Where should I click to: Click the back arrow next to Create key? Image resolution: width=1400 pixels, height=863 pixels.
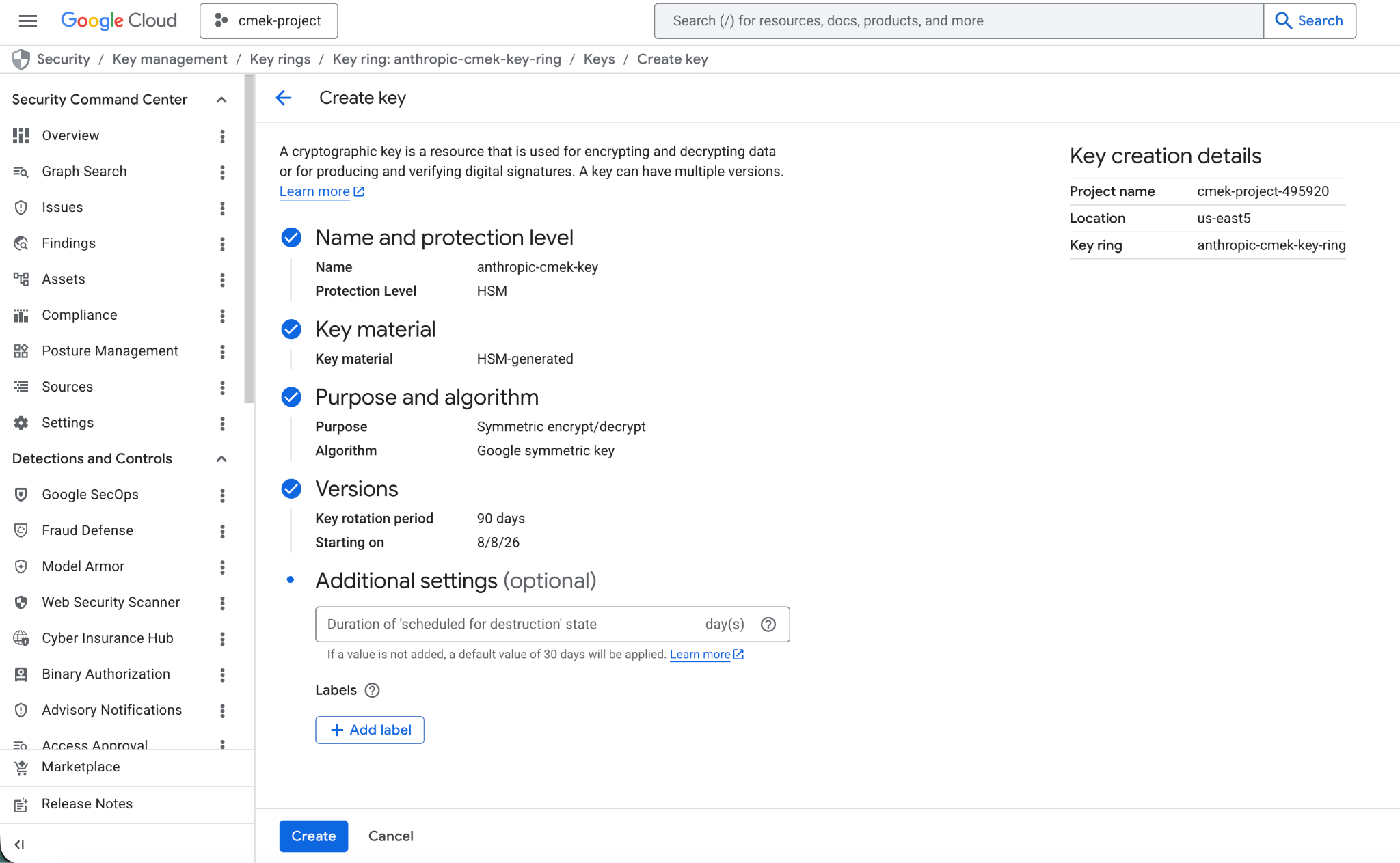[284, 98]
